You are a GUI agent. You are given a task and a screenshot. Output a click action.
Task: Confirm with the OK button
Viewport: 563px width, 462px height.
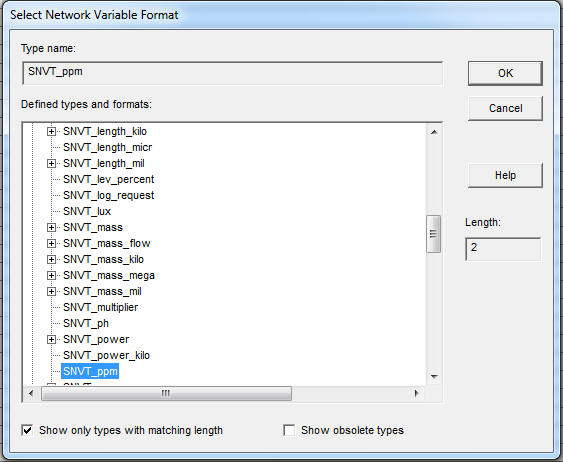pos(505,73)
